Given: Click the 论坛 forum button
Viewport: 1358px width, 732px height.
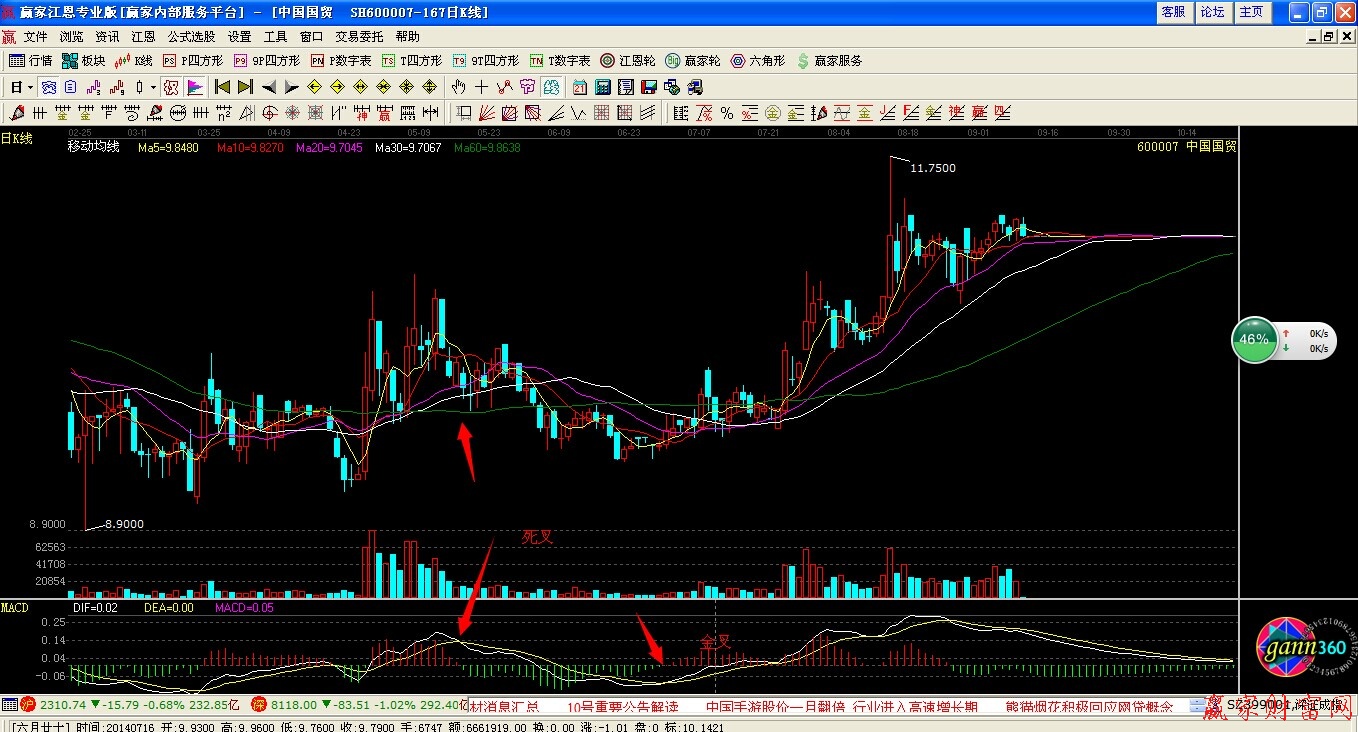Looking at the screenshot, I should point(1212,12).
